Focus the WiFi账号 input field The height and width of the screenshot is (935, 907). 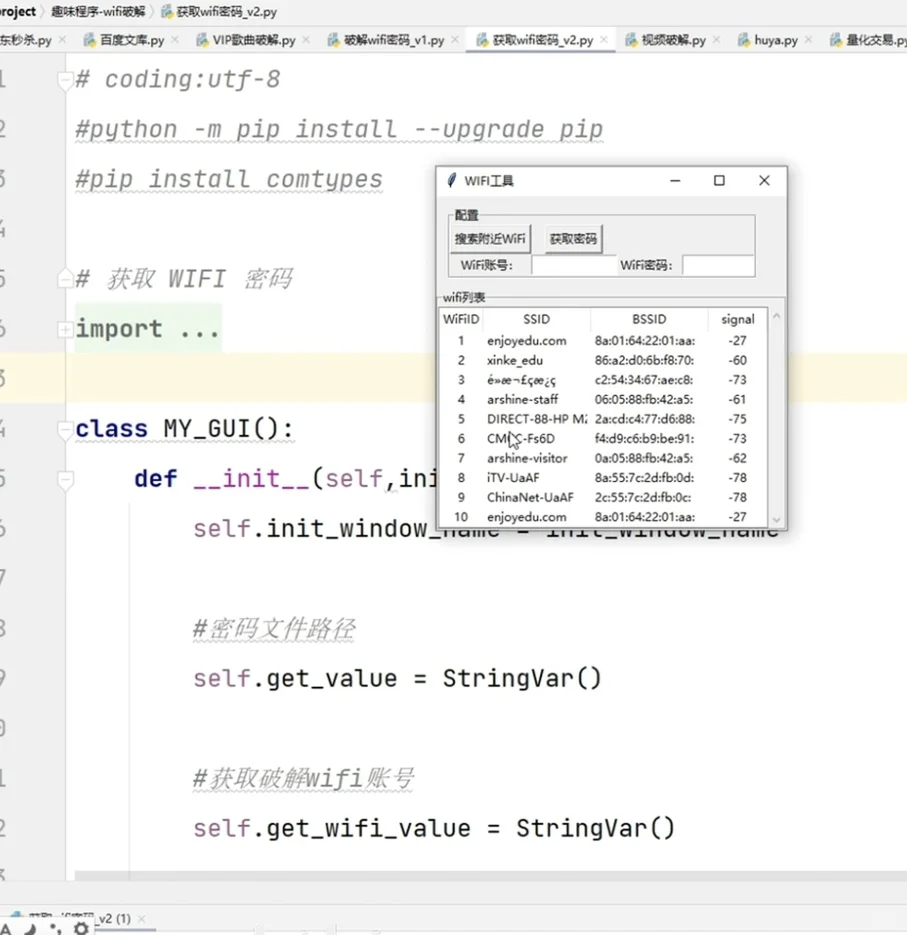coord(574,265)
